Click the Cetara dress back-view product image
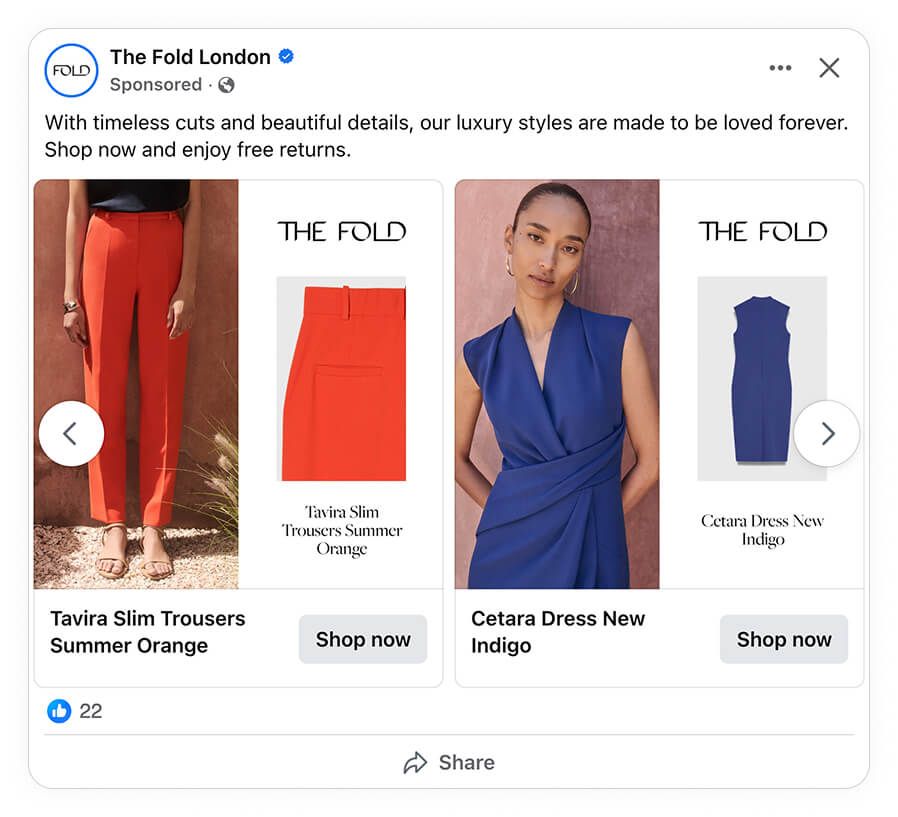The image size is (898, 817). (762, 380)
